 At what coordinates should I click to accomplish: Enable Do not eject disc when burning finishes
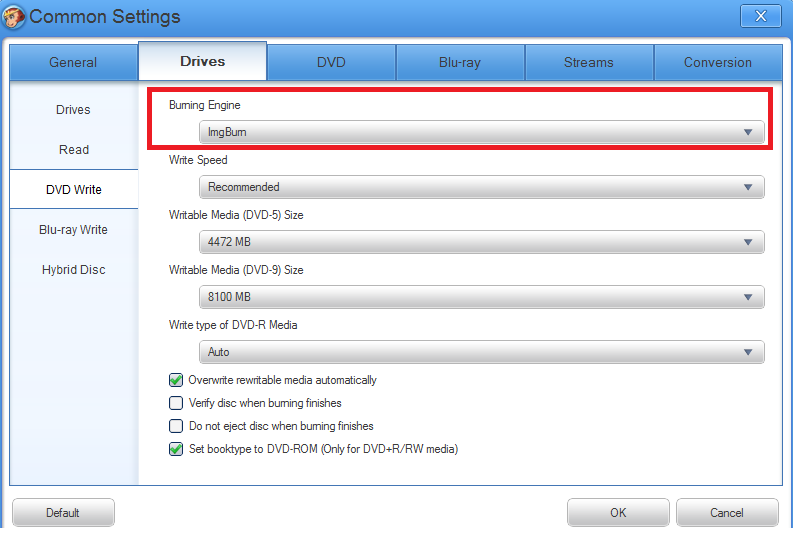(176, 426)
